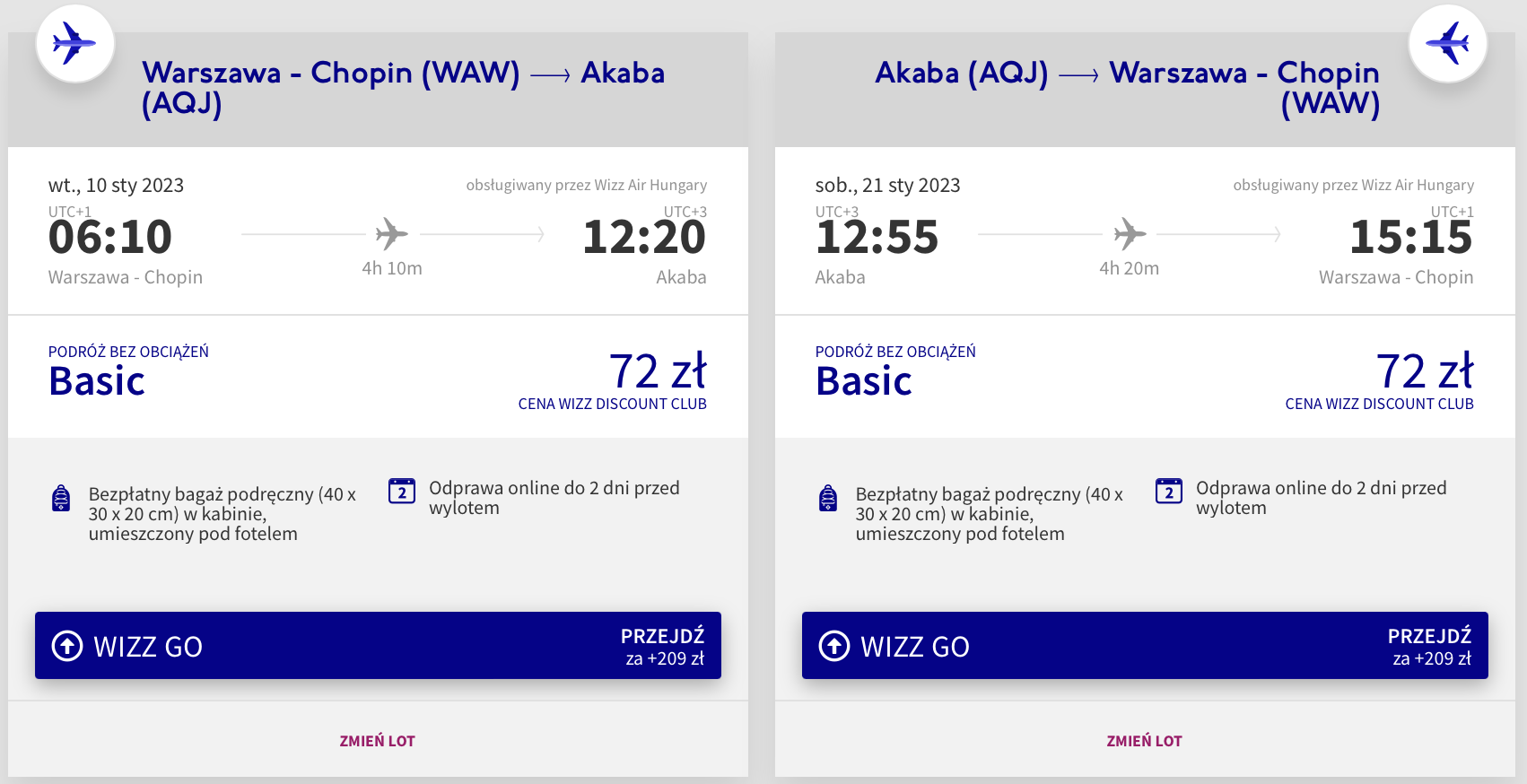
Task: Click the return flight plane badge icon
Action: click(1447, 43)
